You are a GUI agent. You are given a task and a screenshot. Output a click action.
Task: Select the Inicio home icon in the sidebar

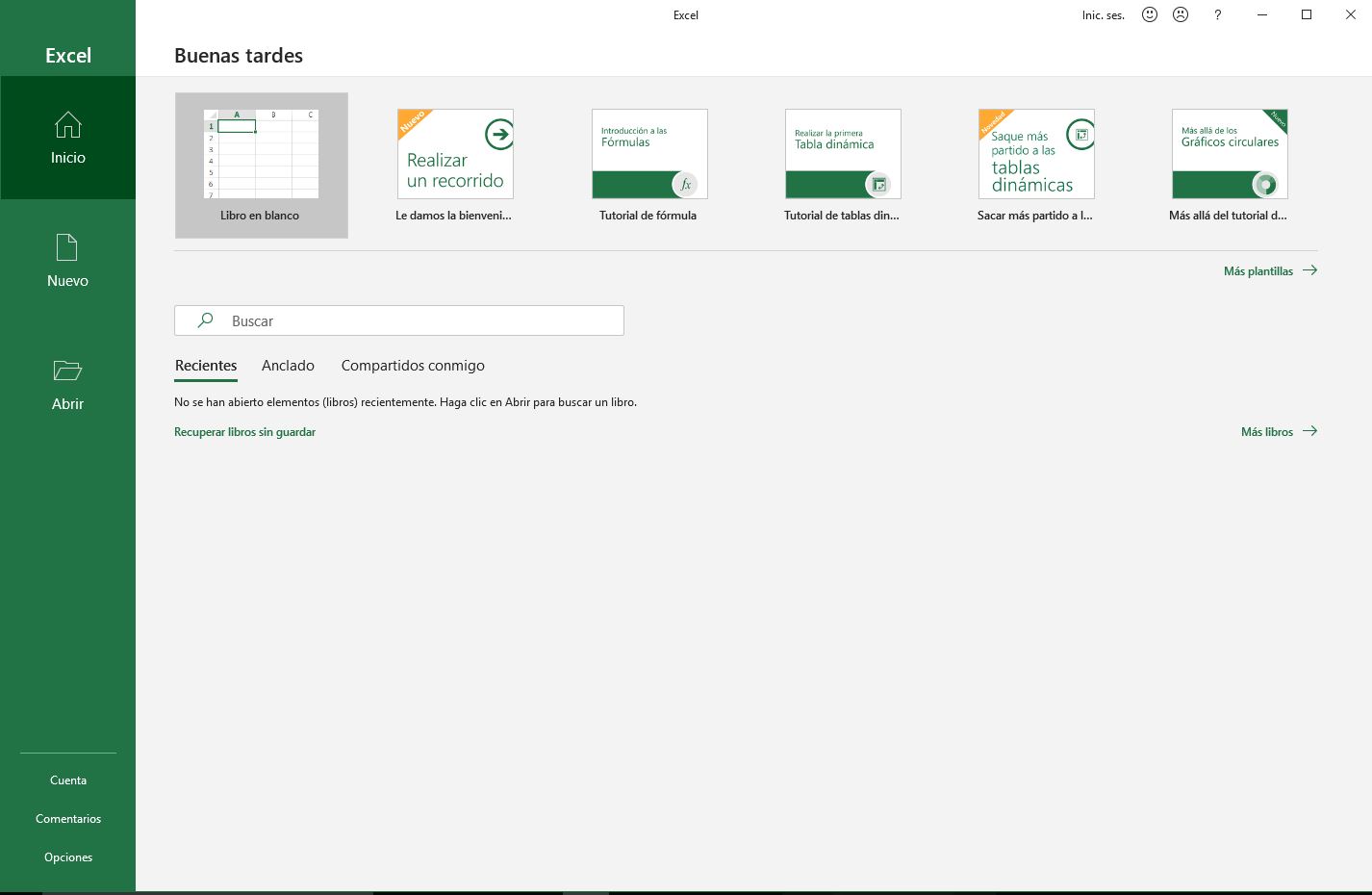[x=67, y=125]
